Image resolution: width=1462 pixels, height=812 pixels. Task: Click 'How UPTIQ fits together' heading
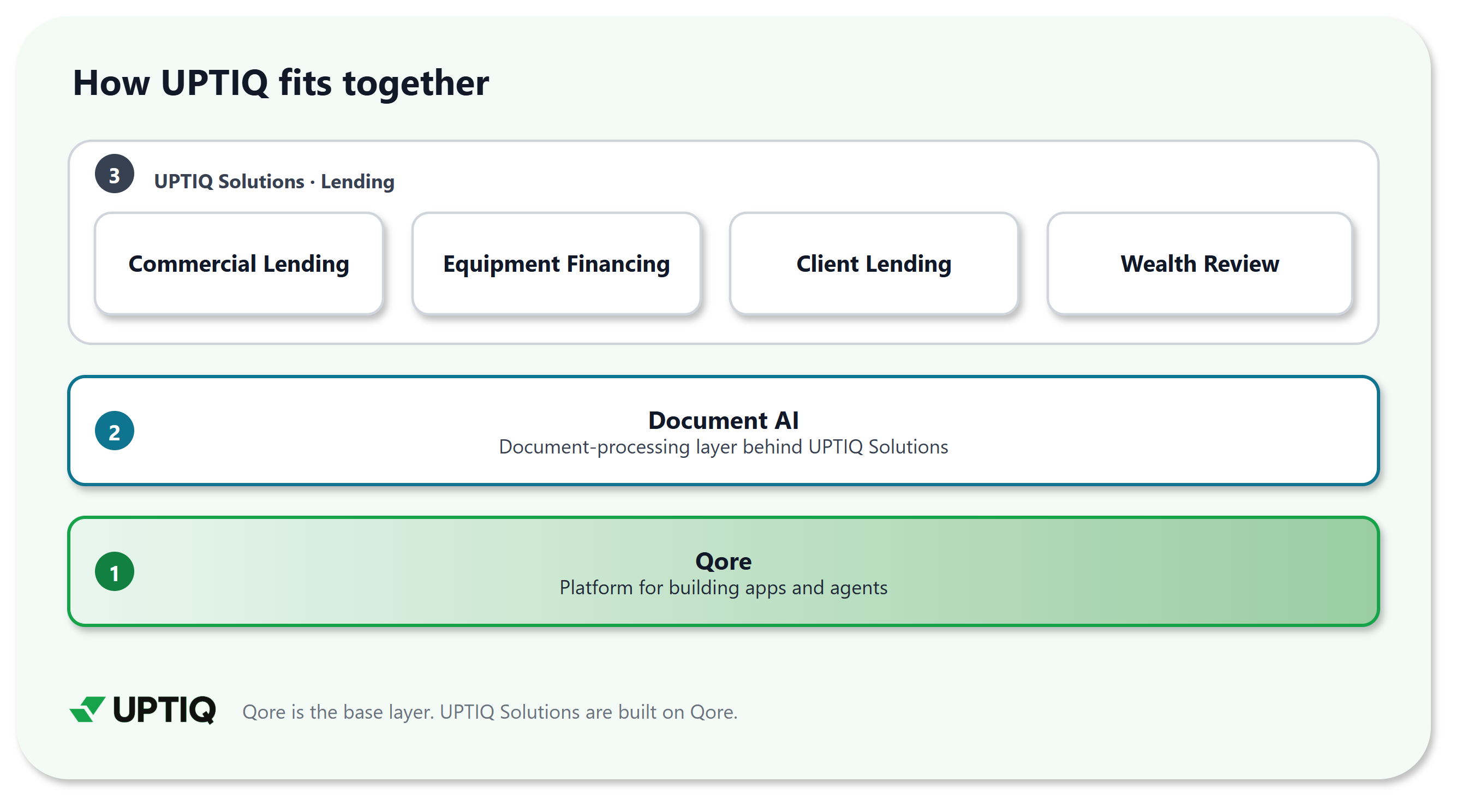[x=281, y=83]
